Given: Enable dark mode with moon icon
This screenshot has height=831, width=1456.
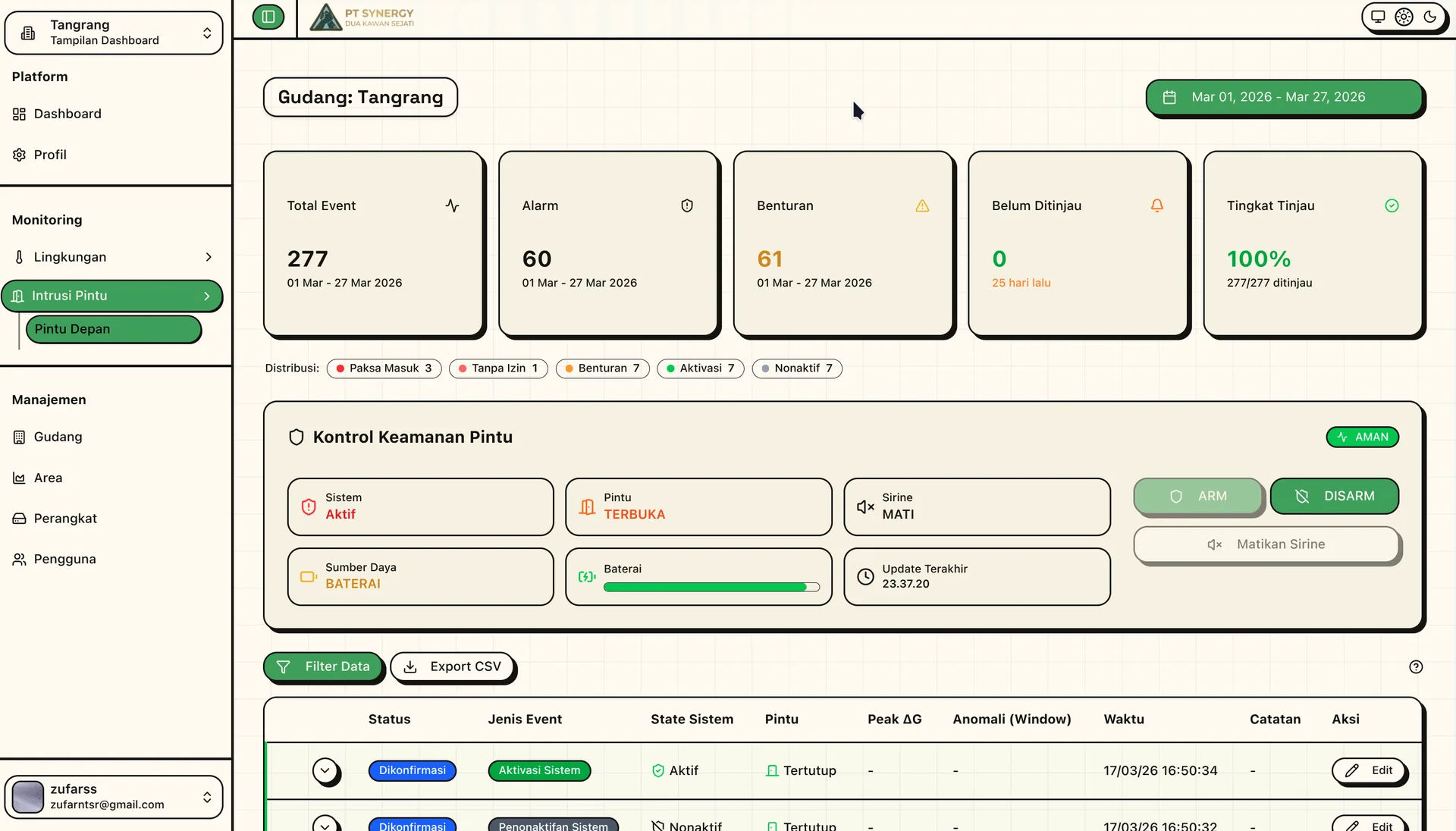Looking at the screenshot, I should [1430, 17].
